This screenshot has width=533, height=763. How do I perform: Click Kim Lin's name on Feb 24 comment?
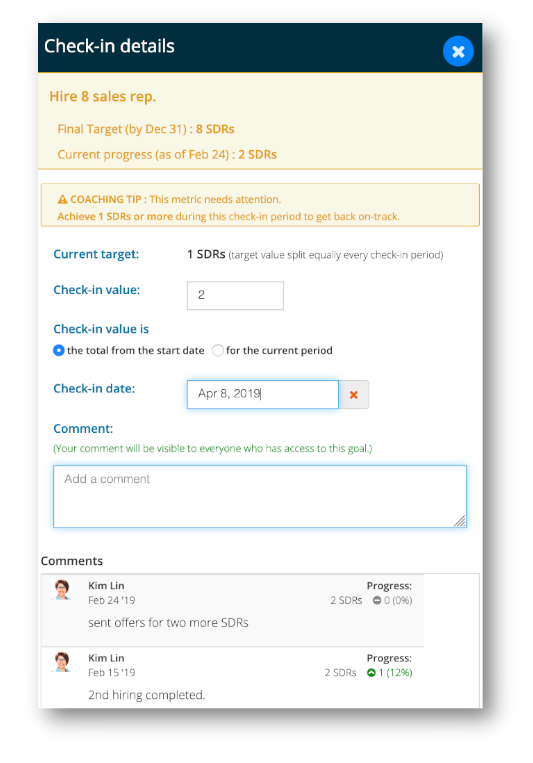tap(106, 585)
